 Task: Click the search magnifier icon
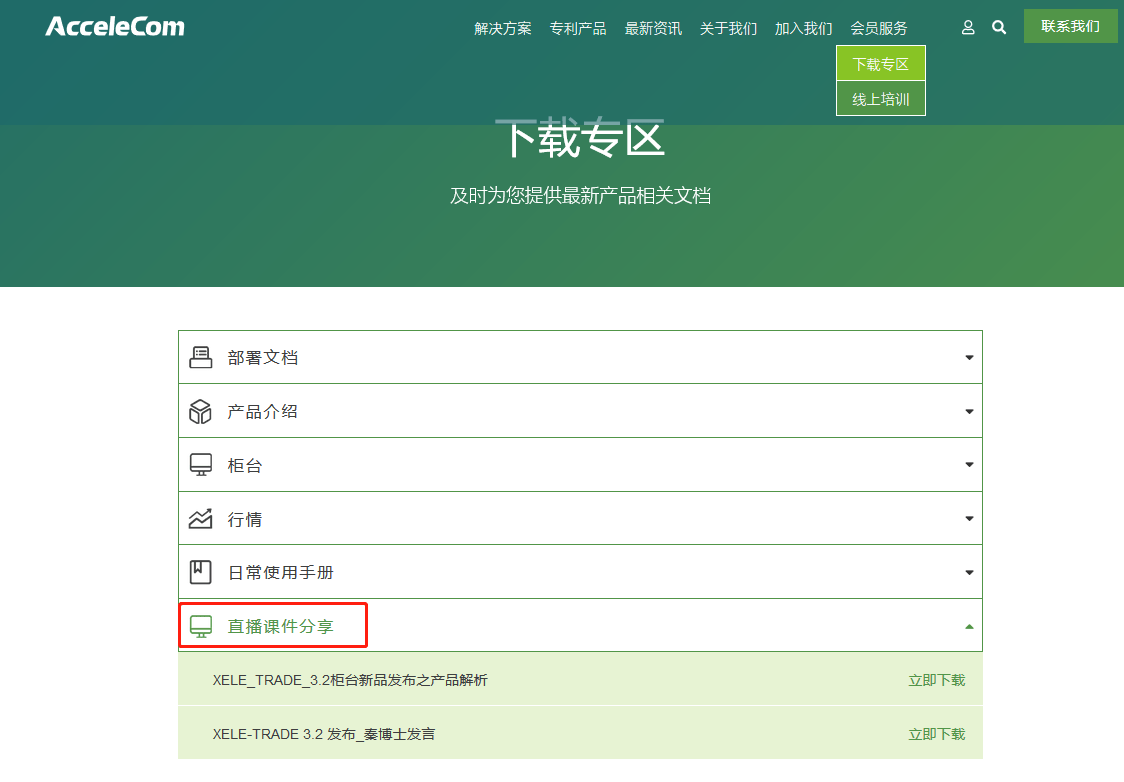pyautogui.click(x=999, y=27)
